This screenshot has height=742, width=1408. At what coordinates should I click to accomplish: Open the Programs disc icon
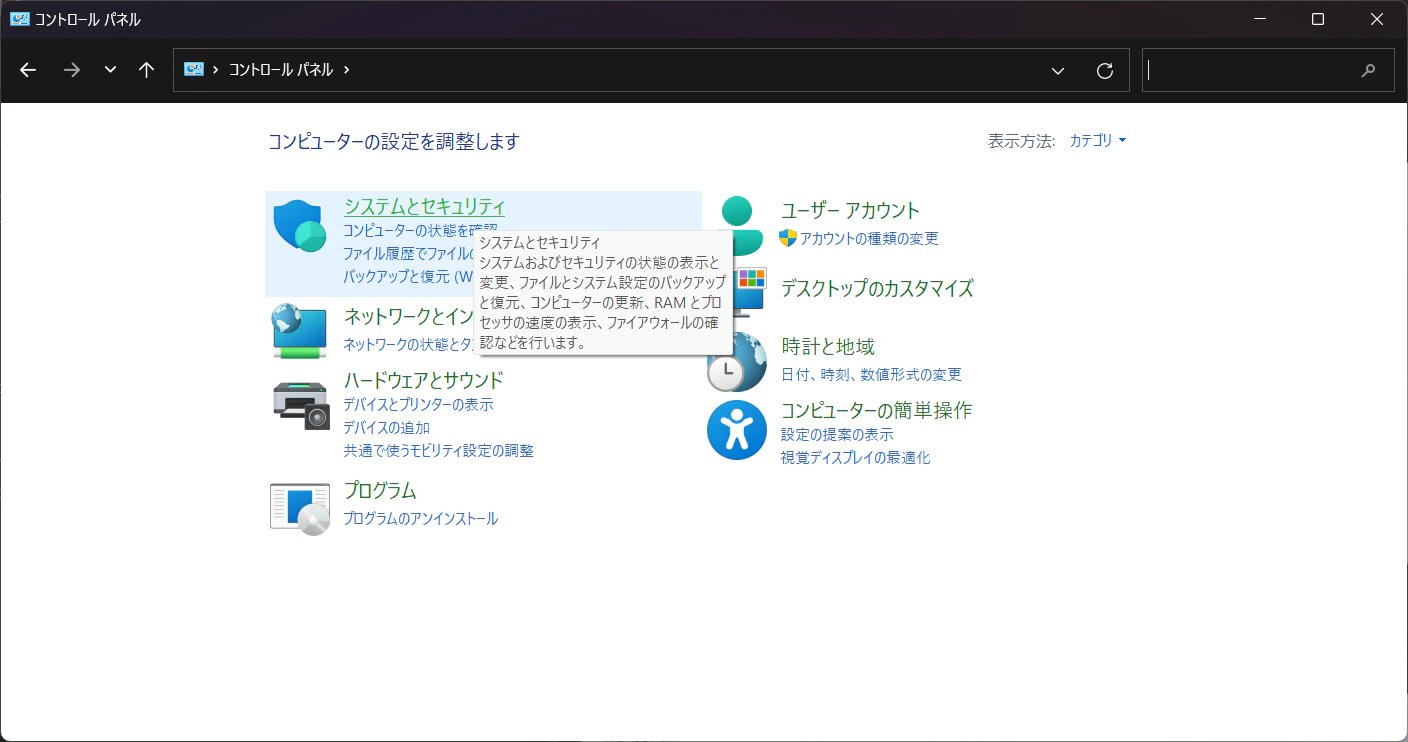(x=300, y=509)
